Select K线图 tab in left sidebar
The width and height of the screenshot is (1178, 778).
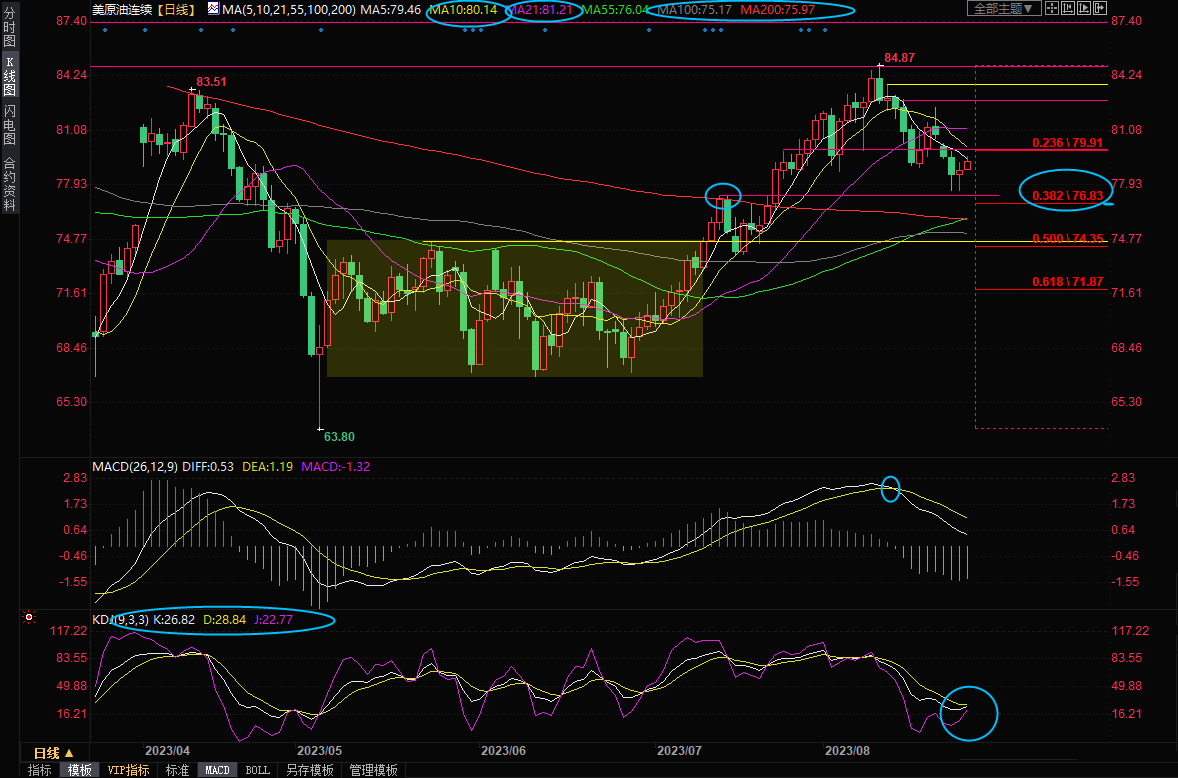(x=9, y=76)
